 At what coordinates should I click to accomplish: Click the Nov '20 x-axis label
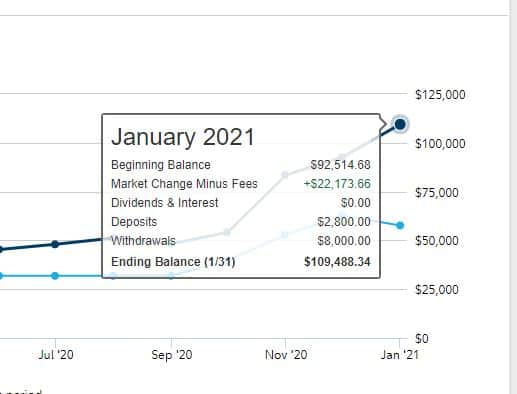(286, 355)
